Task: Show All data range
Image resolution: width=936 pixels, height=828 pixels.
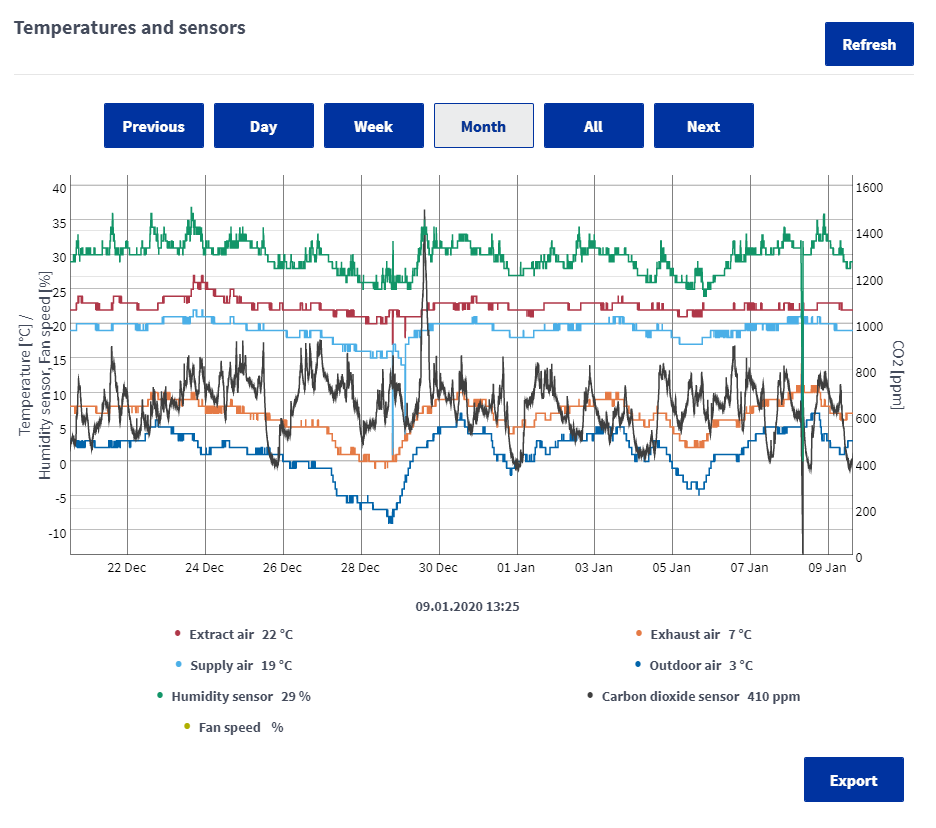Action: pyautogui.click(x=593, y=126)
